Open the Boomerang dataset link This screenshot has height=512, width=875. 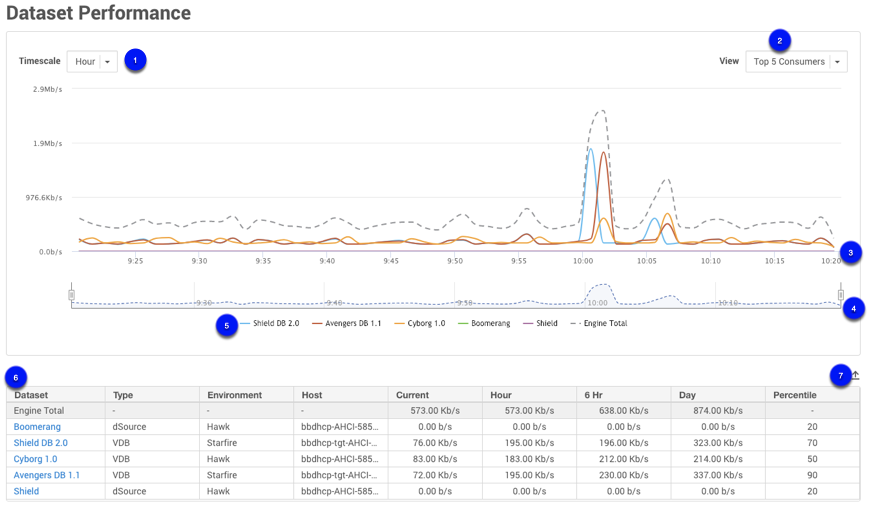(37, 427)
